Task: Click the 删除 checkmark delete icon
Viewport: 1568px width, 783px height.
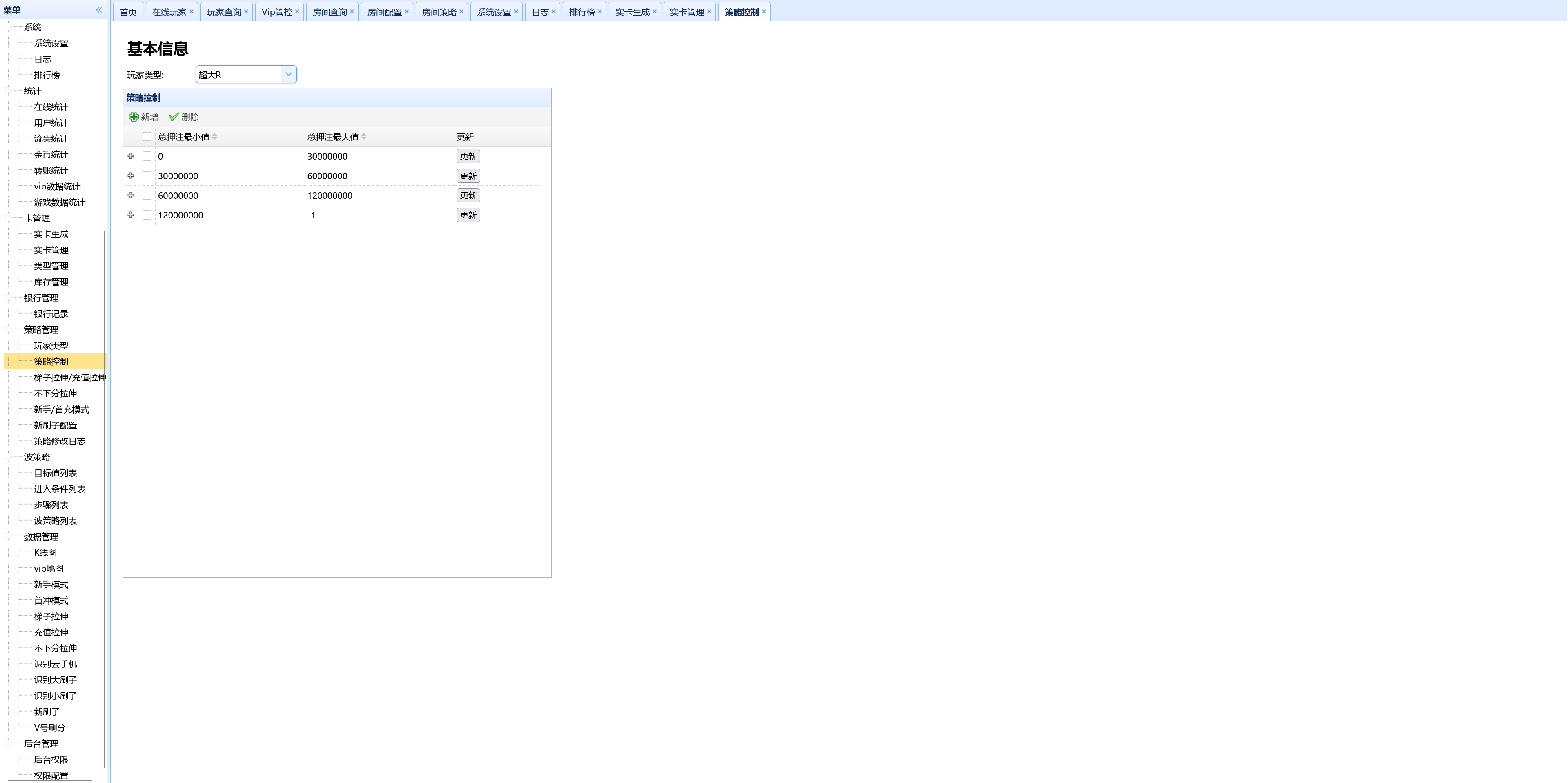Action: [174, 117]
